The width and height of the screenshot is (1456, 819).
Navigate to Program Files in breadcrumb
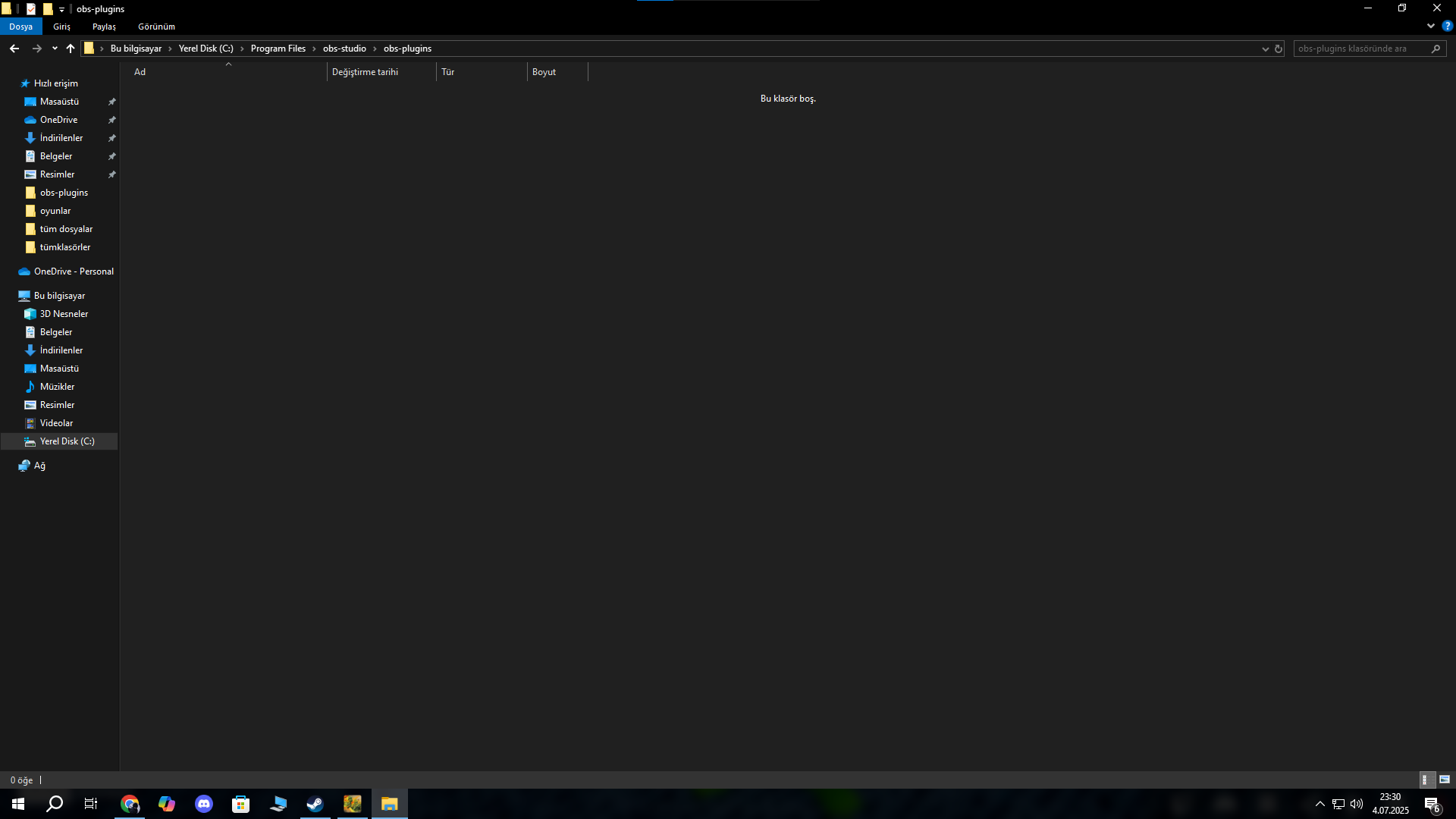pyautogui.click(x=278, y=49)
